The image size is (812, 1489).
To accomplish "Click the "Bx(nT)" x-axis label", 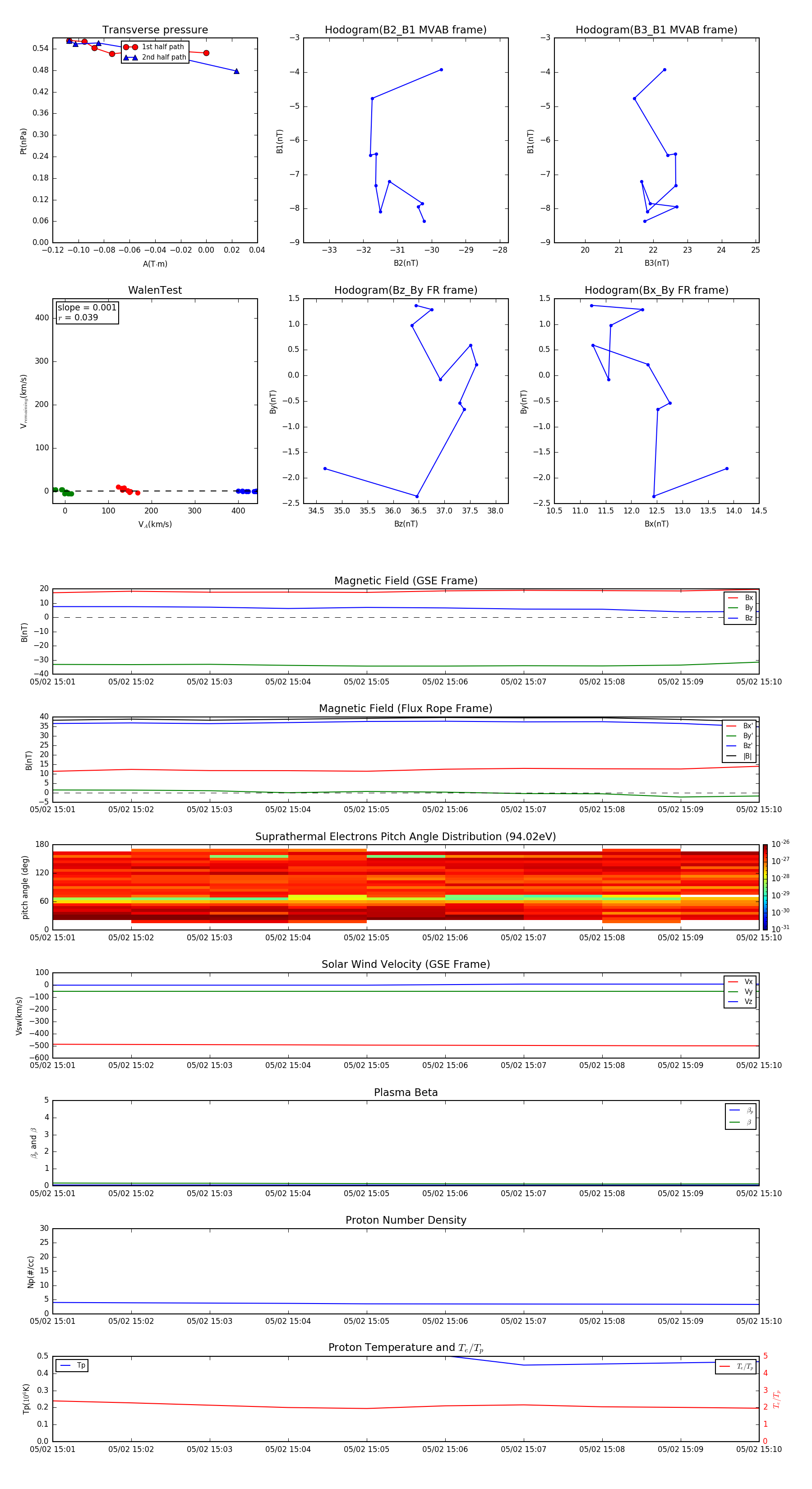I will click(x=656, y=524).
